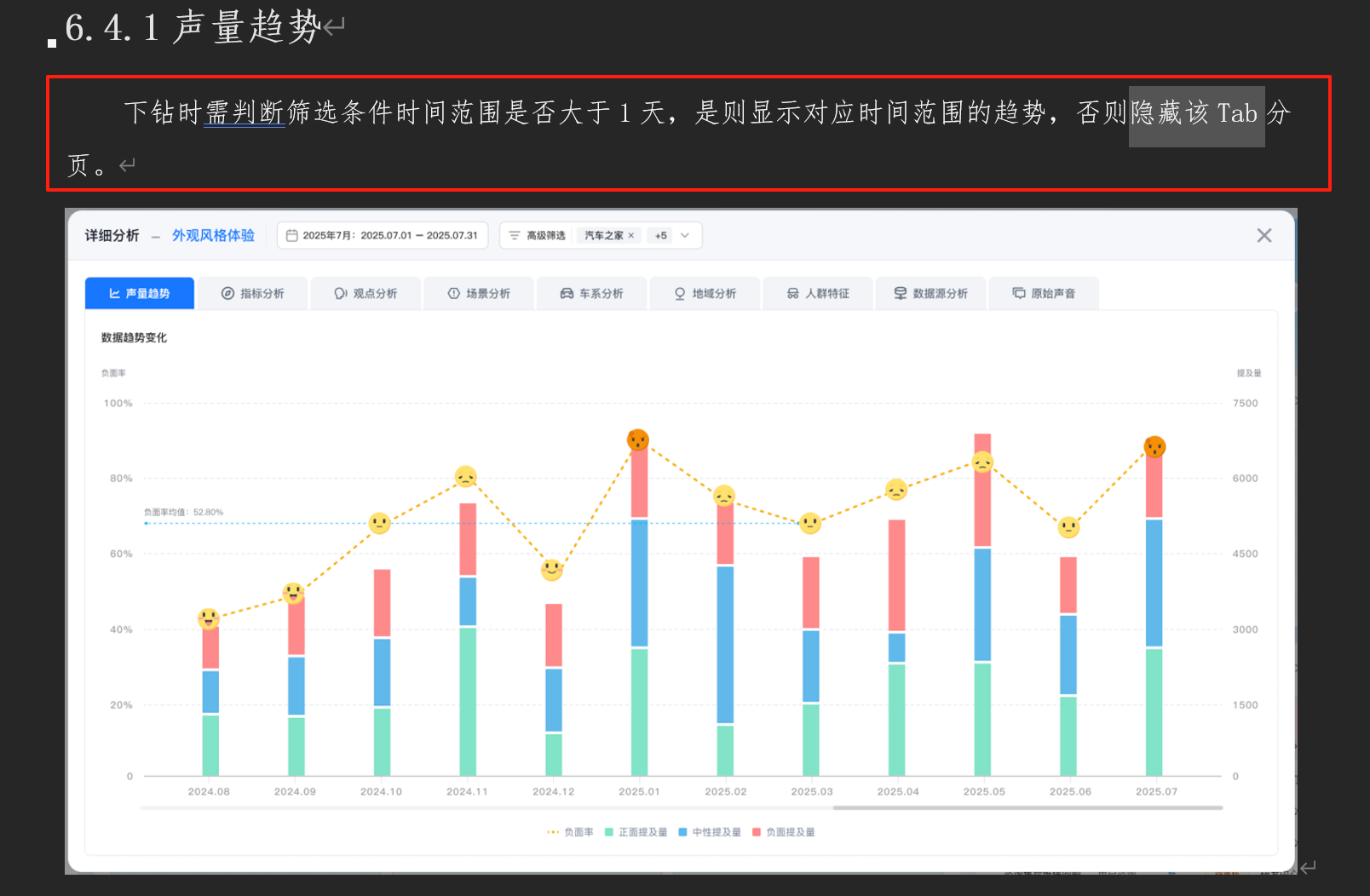This screenshot has width=1370, height=896.
Task: Close the 详细分析 panel with the X
Action: (1264, 236)
